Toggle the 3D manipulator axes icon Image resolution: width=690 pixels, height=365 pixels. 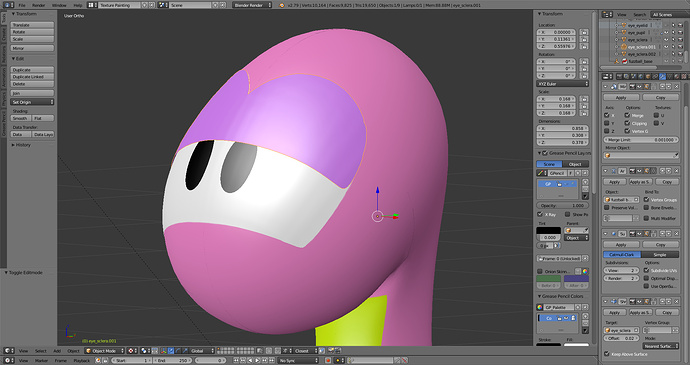tap(164, 351)
